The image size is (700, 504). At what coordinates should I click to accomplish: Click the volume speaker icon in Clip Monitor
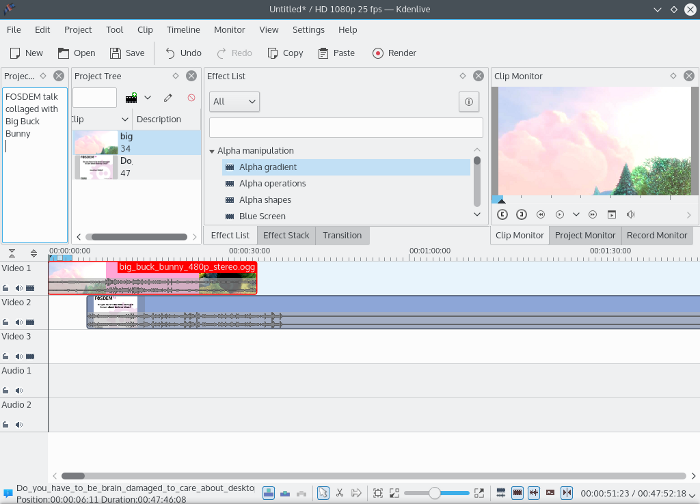point(631,214)
